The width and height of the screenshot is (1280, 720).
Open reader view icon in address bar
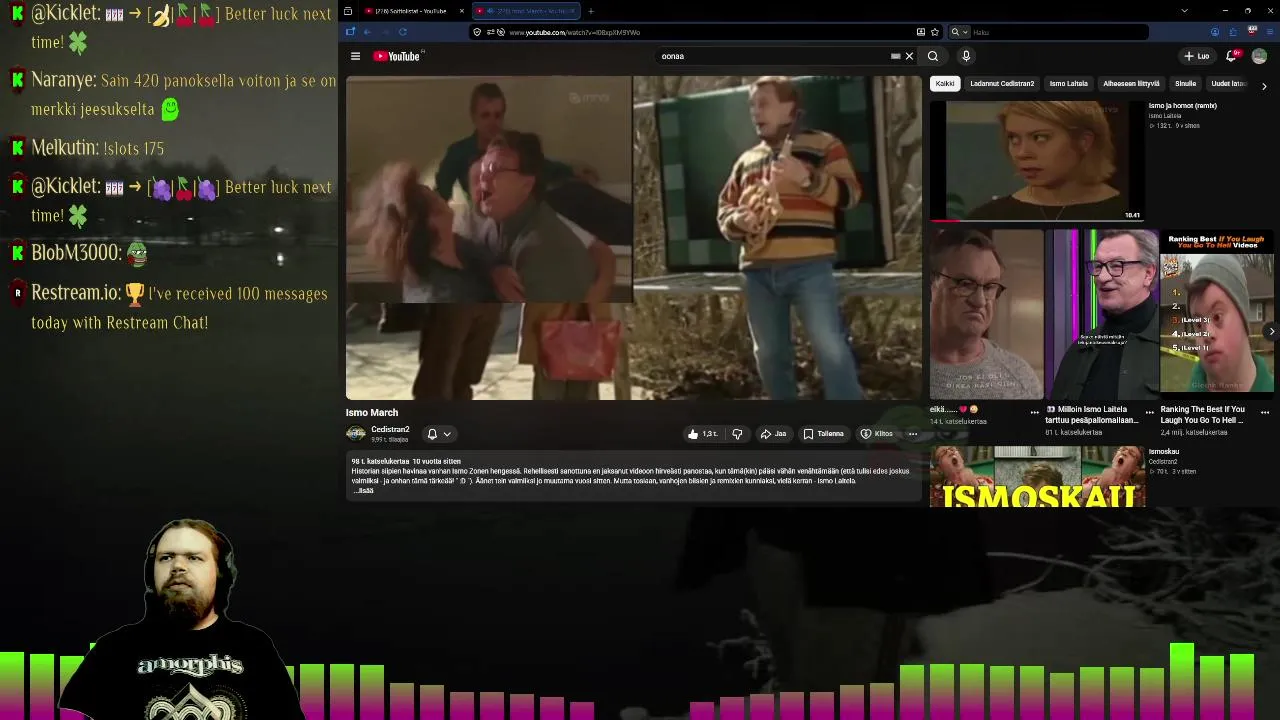click(921, 32)
